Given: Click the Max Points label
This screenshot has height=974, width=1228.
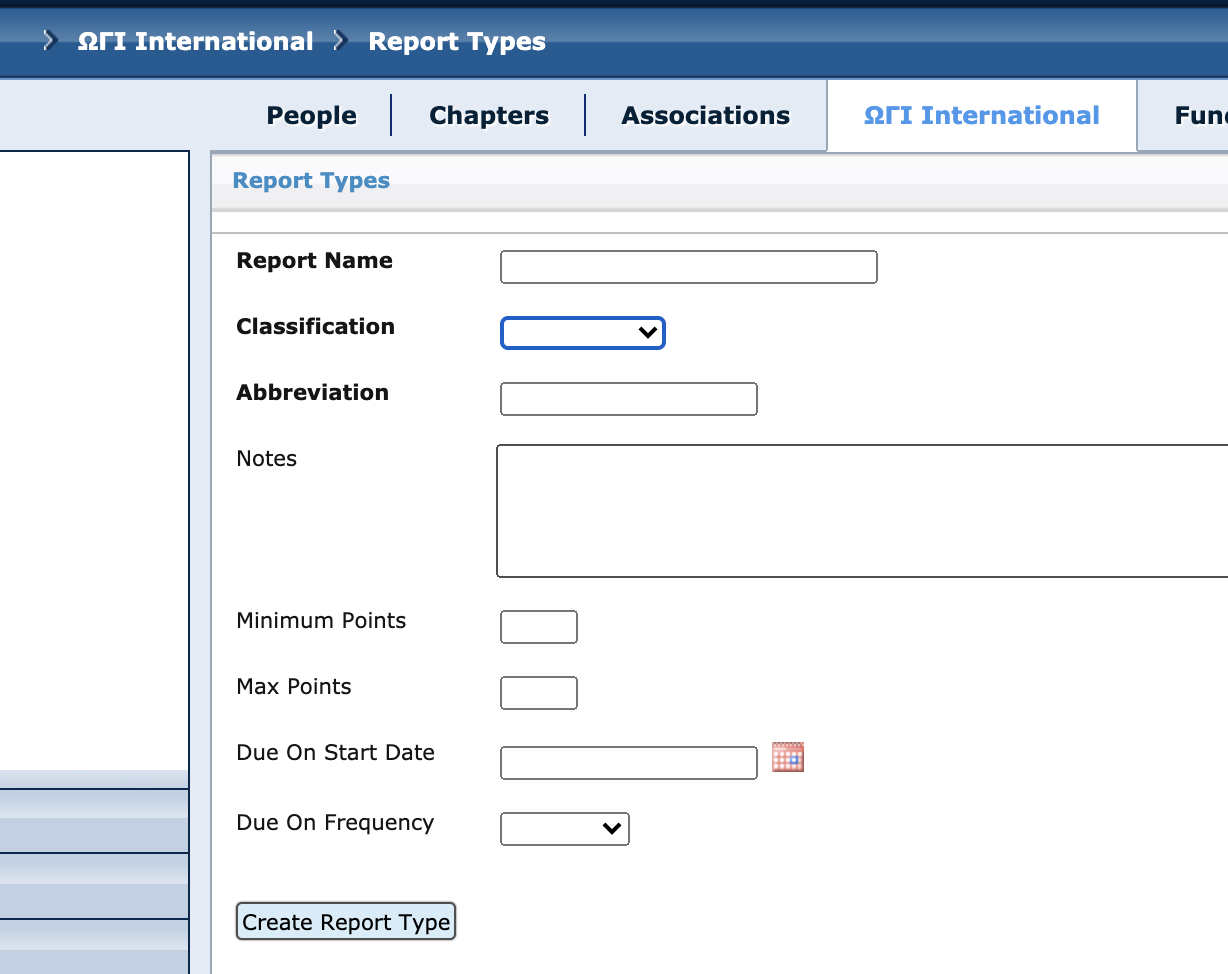Looking at the screenshot, I should 294,687.
